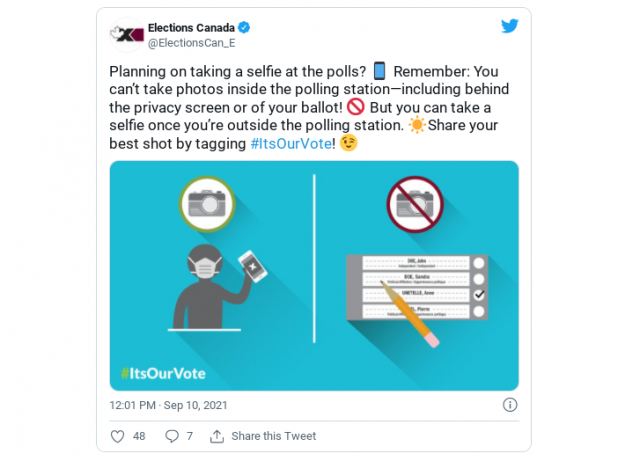Image resolution: width=640 pixels, height=461 pixels.
Task: Select the ballot circle beside DOE, John
Action: 479,263
